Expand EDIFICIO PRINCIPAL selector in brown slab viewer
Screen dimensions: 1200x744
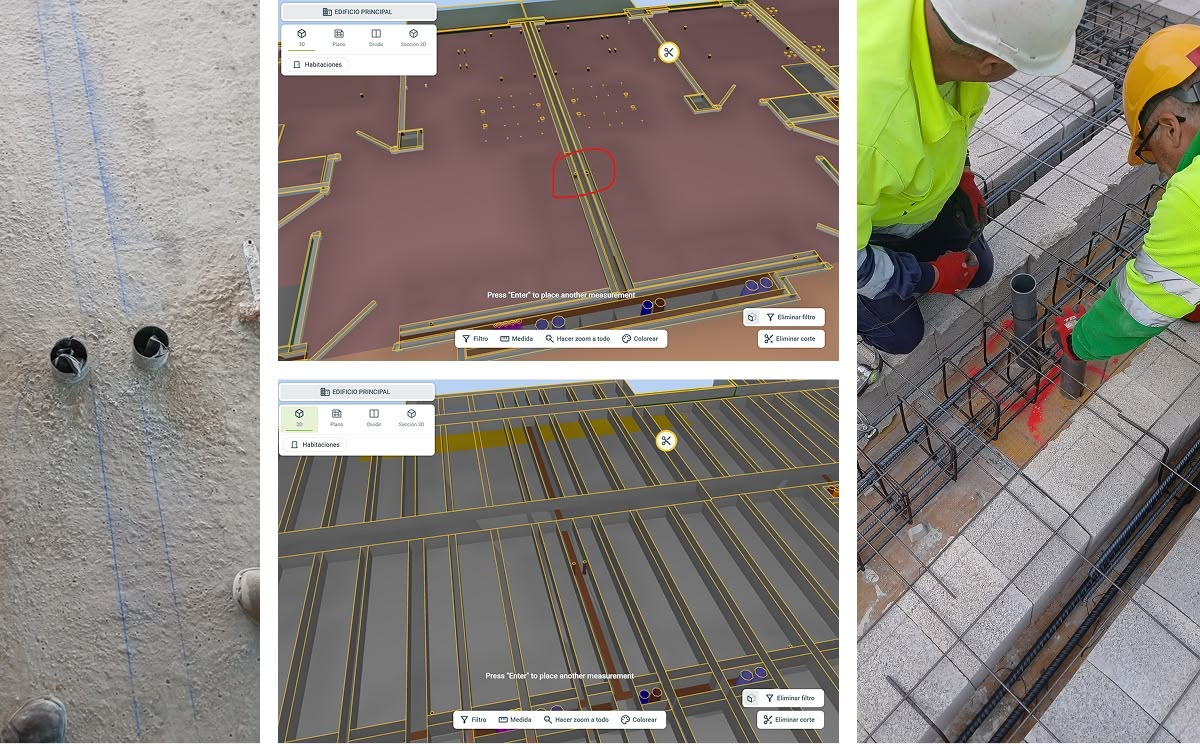[x=358, y=12]
